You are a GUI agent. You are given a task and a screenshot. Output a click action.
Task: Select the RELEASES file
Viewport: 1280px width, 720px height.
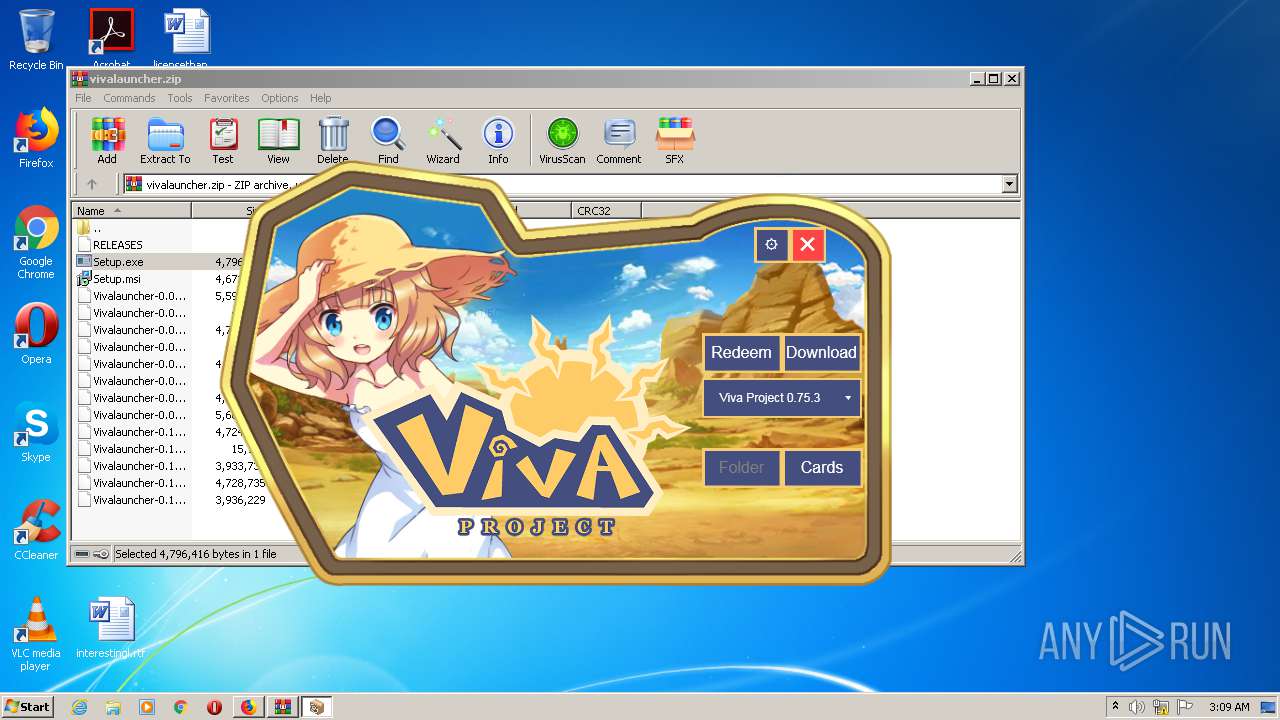tap(117, 245)
